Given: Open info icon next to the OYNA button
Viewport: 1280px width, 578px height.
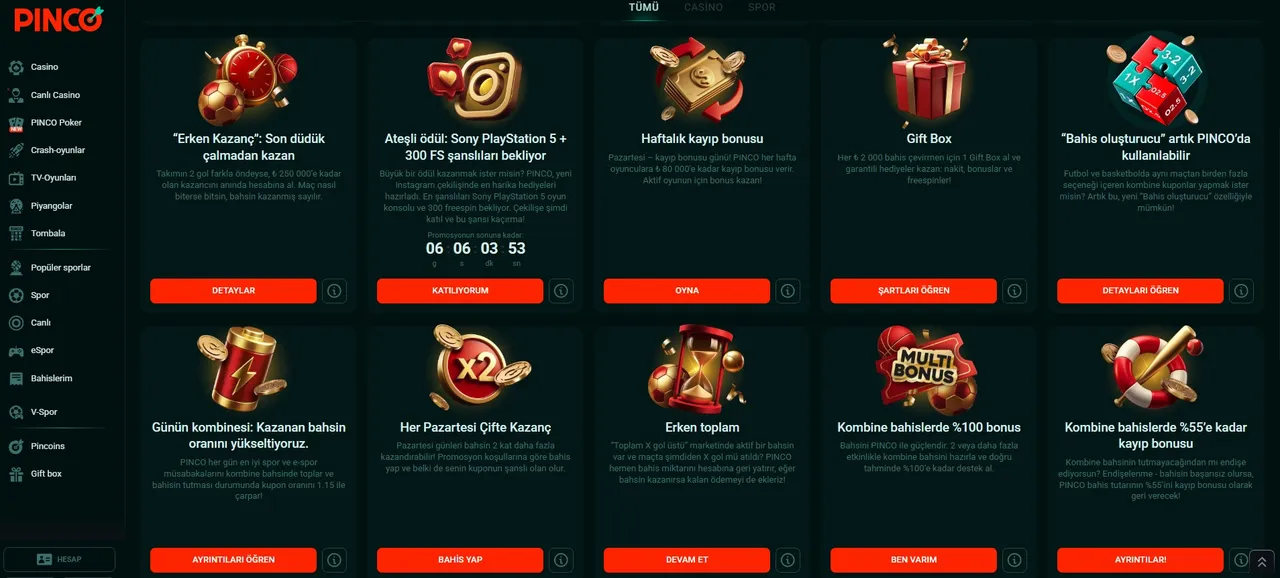Looking at the screenshot, I should tap(788, 291).
